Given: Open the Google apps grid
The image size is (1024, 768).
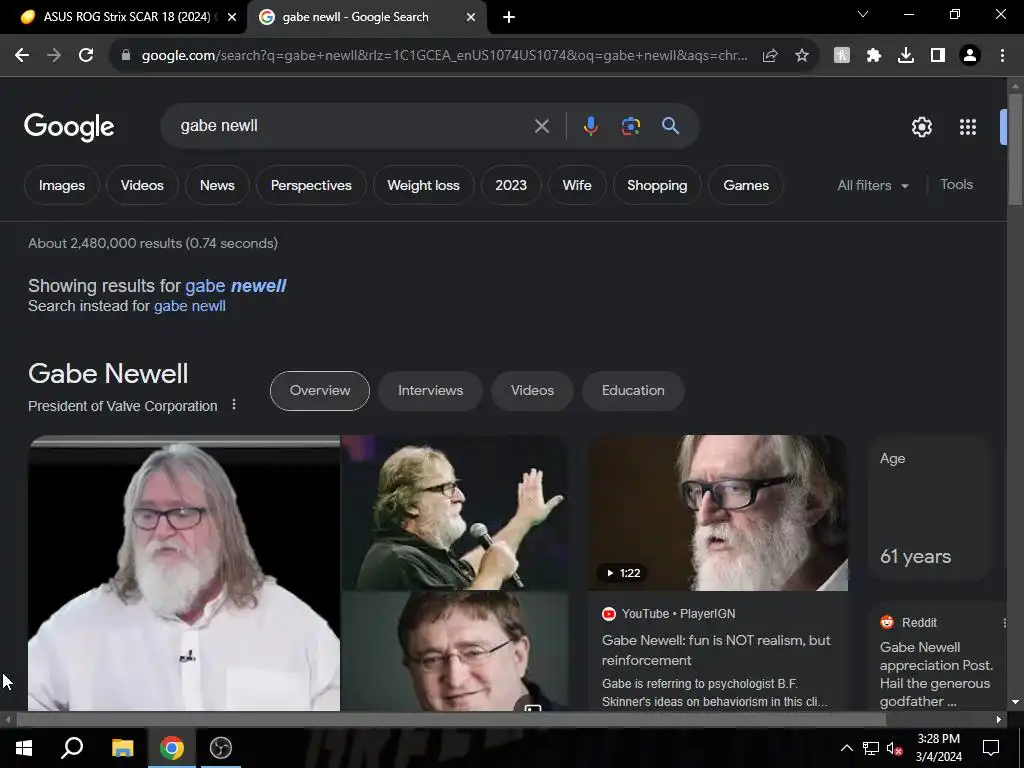Looking at the screenshot, I should [968, 127].
